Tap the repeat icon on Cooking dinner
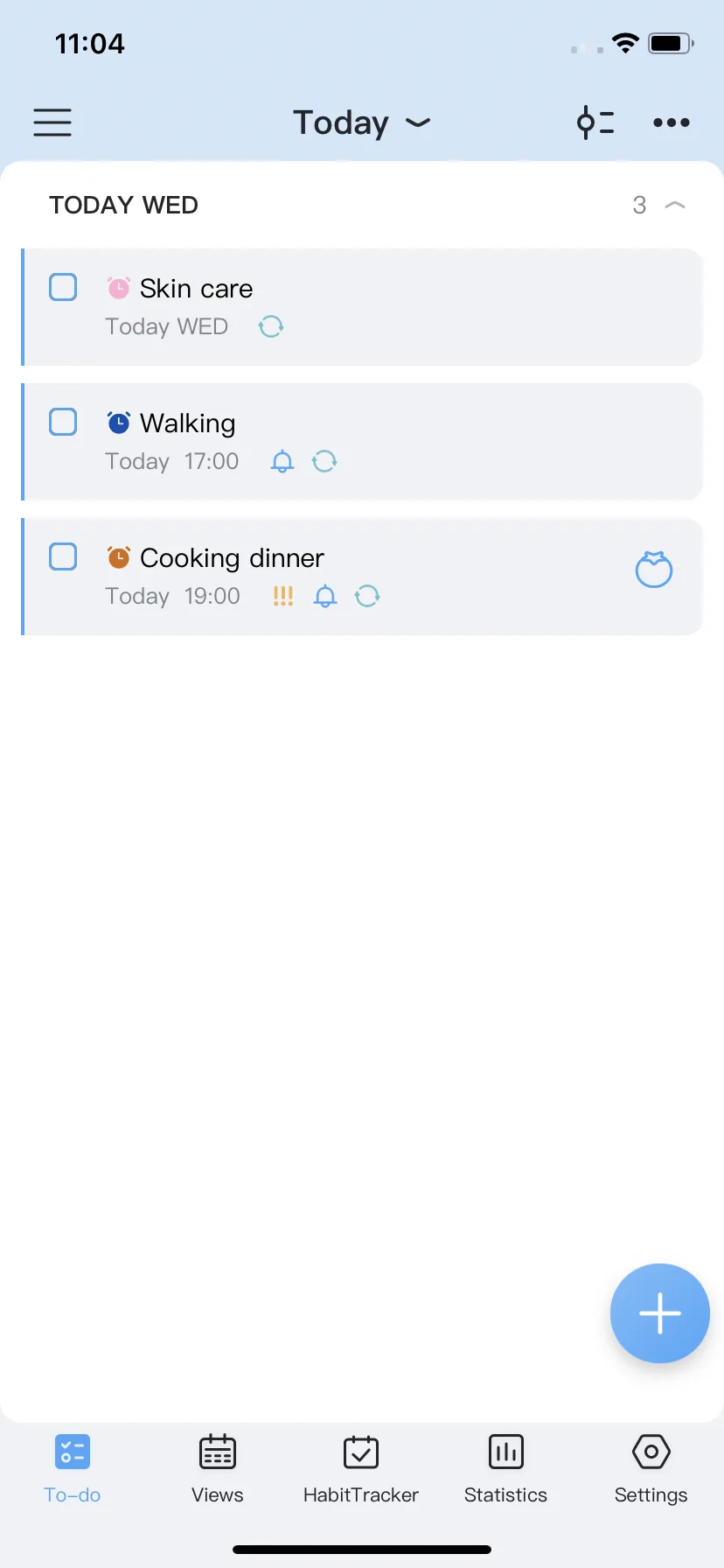Screen dimensions: 724x1568 click(x=367, y=596)
